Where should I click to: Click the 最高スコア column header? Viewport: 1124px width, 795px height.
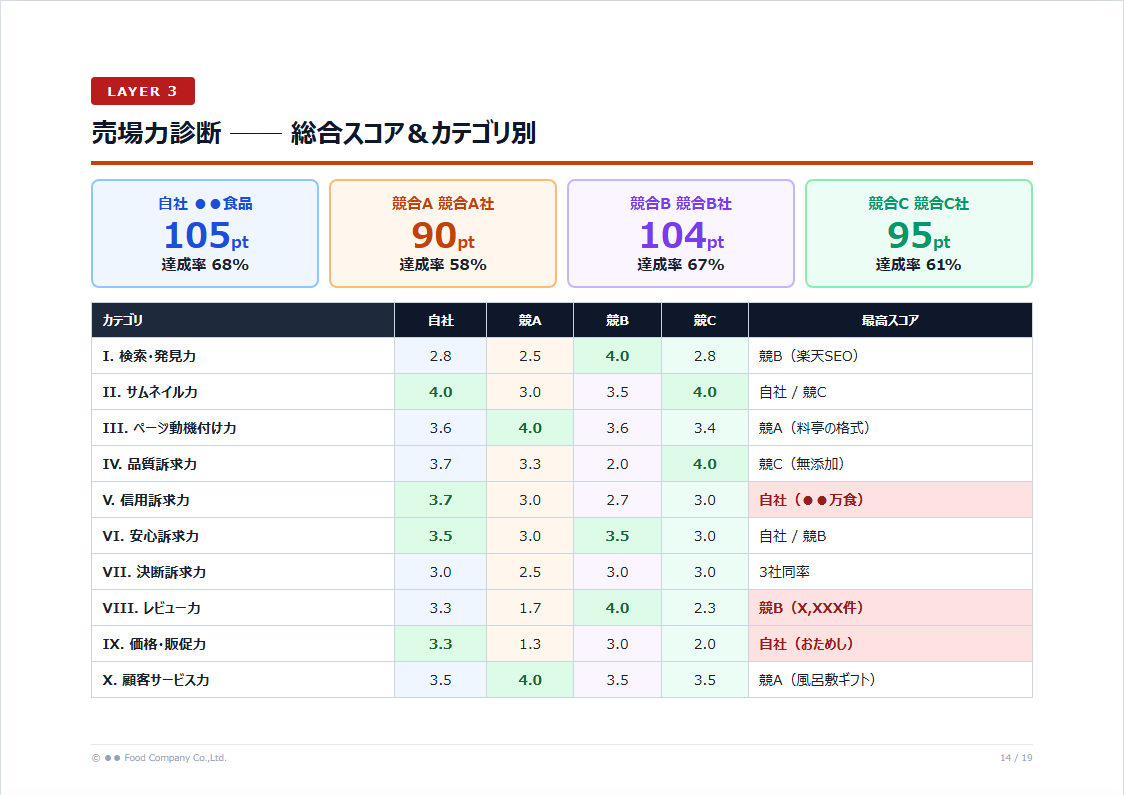(x=890, y=320)
